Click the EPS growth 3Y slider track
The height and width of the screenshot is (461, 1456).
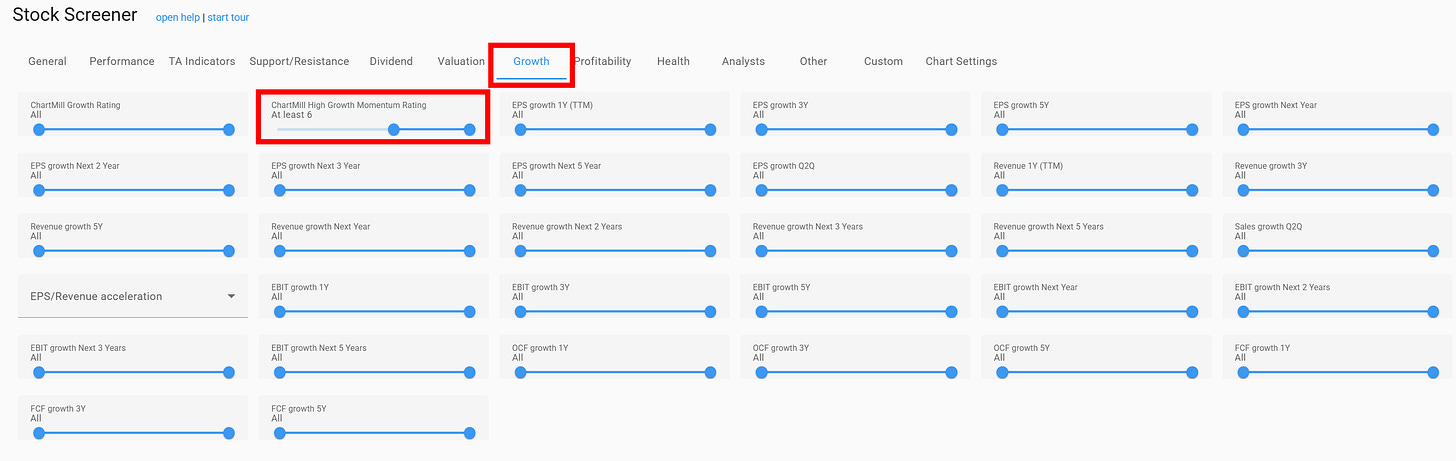pos(856,130)
